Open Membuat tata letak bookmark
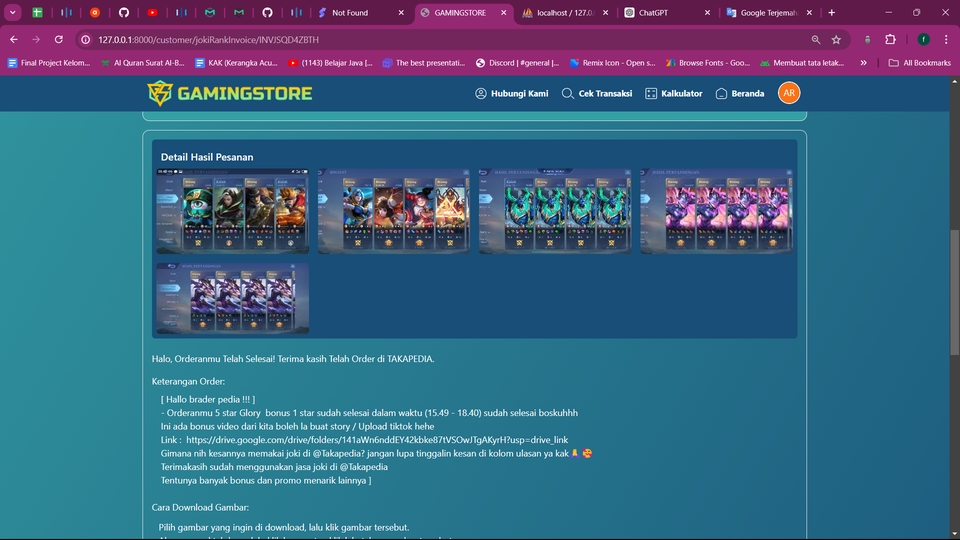Viewport: 960px width, 540px height. (x=802, y=62)
